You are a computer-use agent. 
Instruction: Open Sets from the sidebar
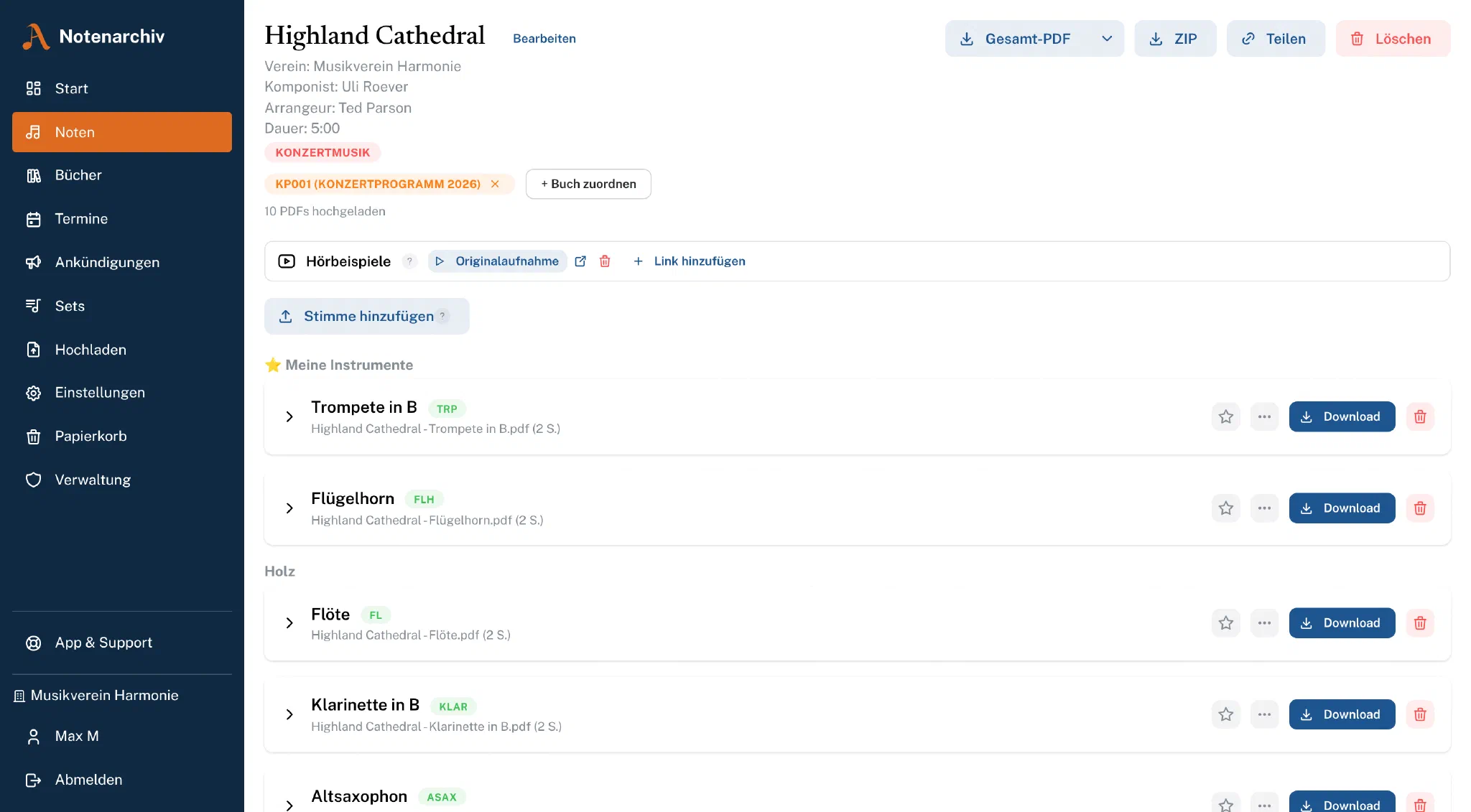point(122,306)
